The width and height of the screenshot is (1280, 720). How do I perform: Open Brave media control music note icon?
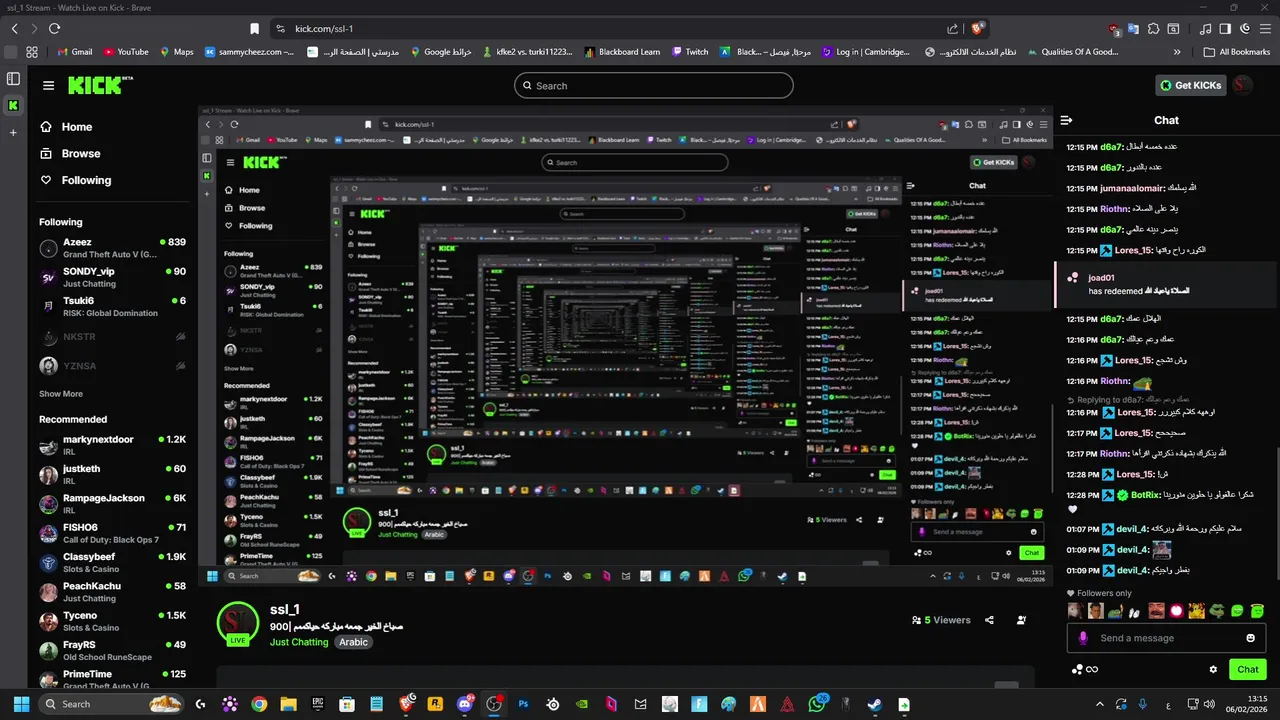(x=1206, y=29)
